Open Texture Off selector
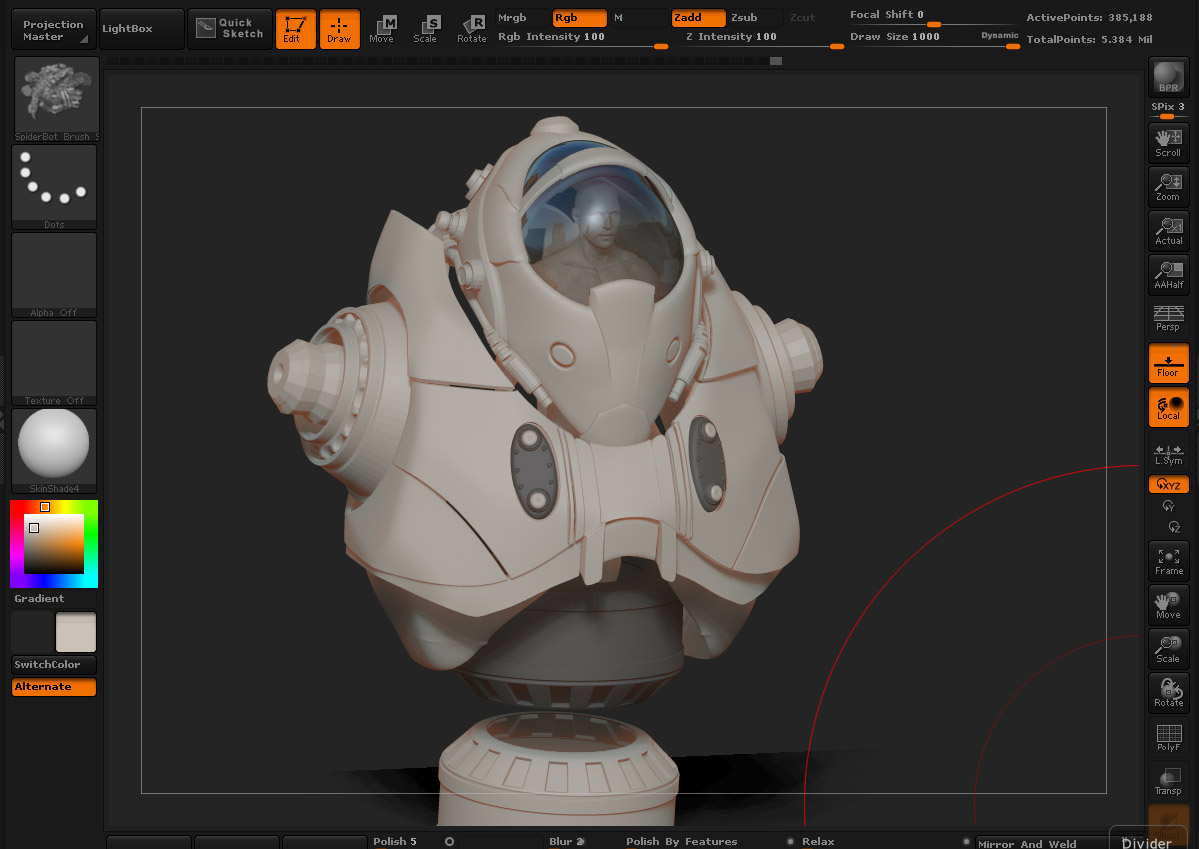The width and height of the screenshot is (1199, 849). 54,363
